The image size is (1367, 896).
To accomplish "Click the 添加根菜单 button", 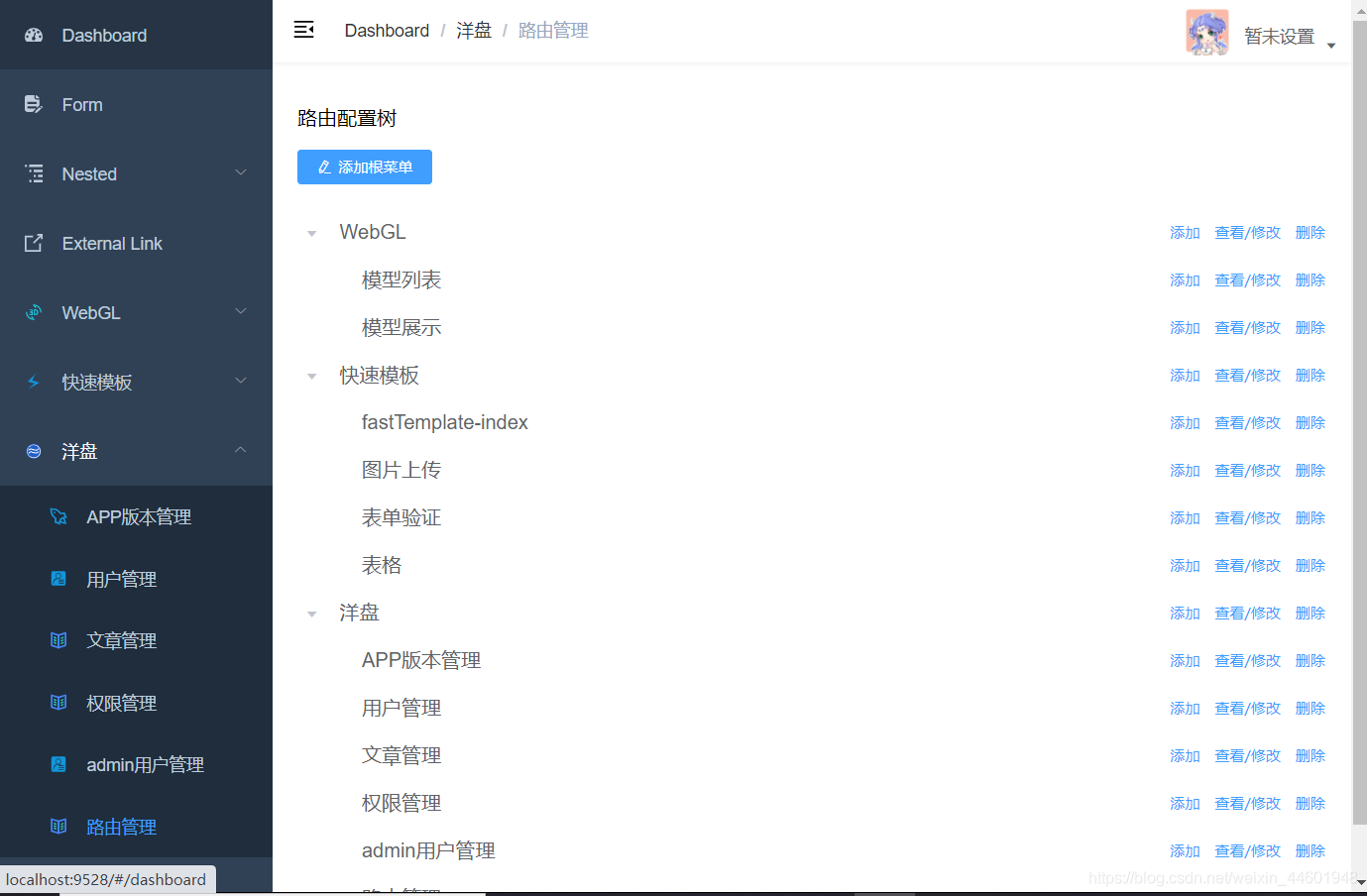I will (x=364, y=167).
